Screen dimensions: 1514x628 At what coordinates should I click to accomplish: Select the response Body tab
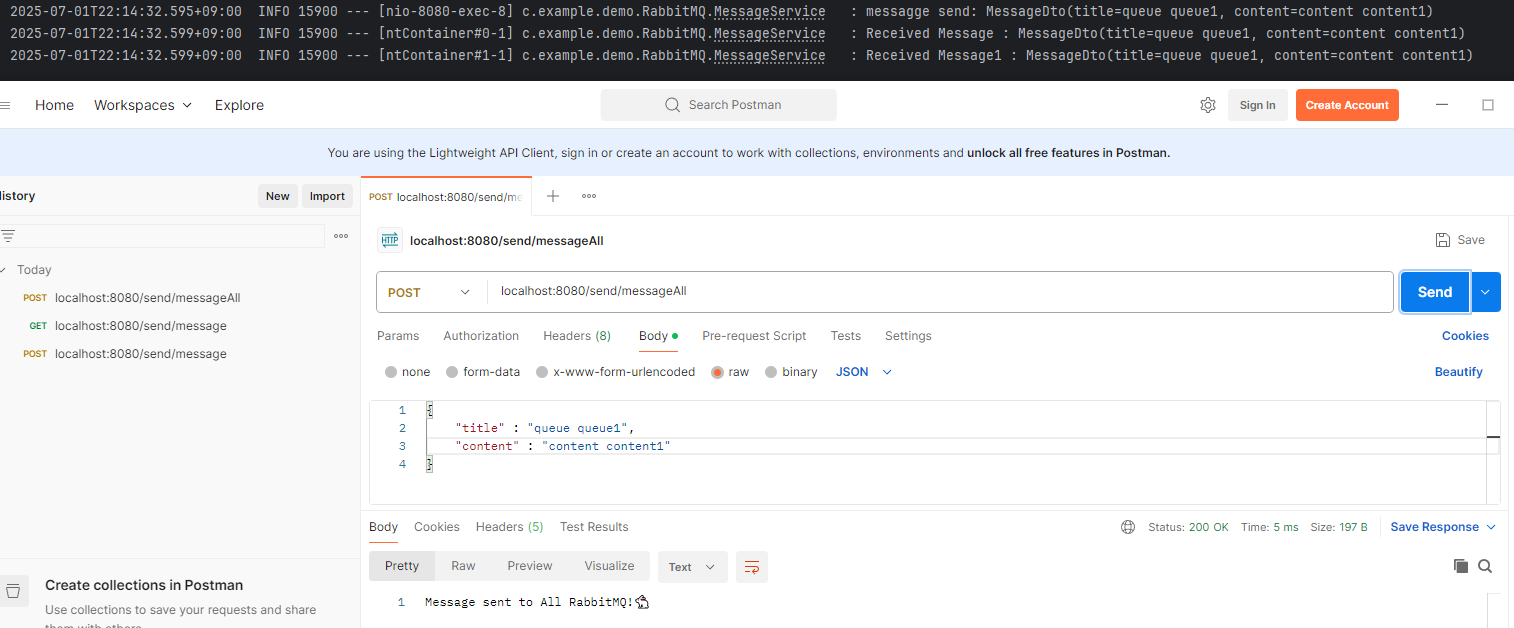(x=383, y=527)
